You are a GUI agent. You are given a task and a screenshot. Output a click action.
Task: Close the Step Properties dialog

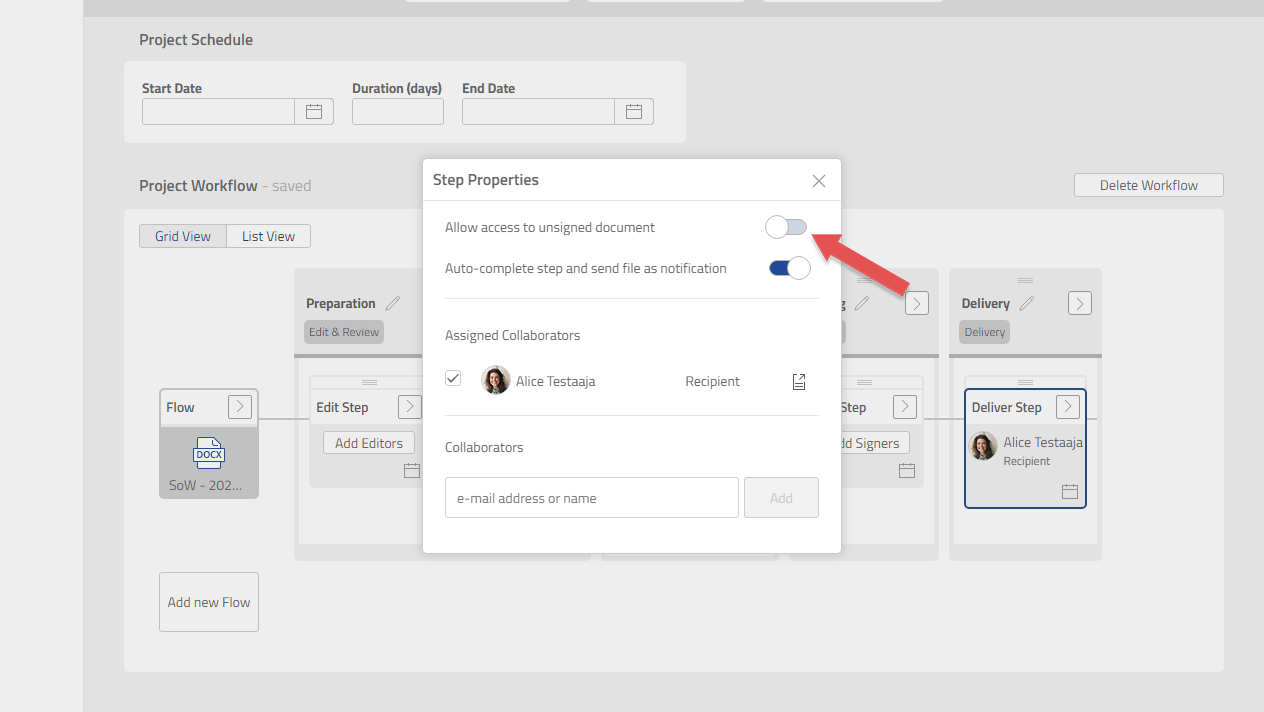point(819,181)
